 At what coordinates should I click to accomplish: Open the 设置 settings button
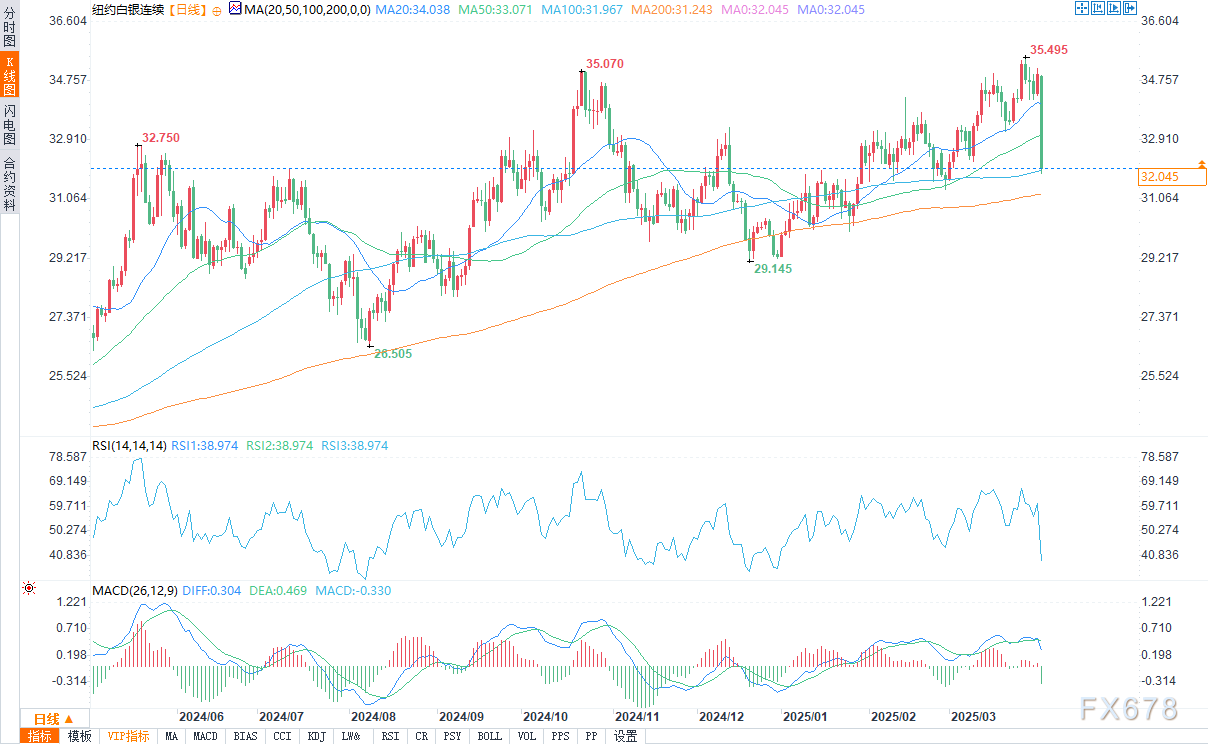tap(626, 736)
